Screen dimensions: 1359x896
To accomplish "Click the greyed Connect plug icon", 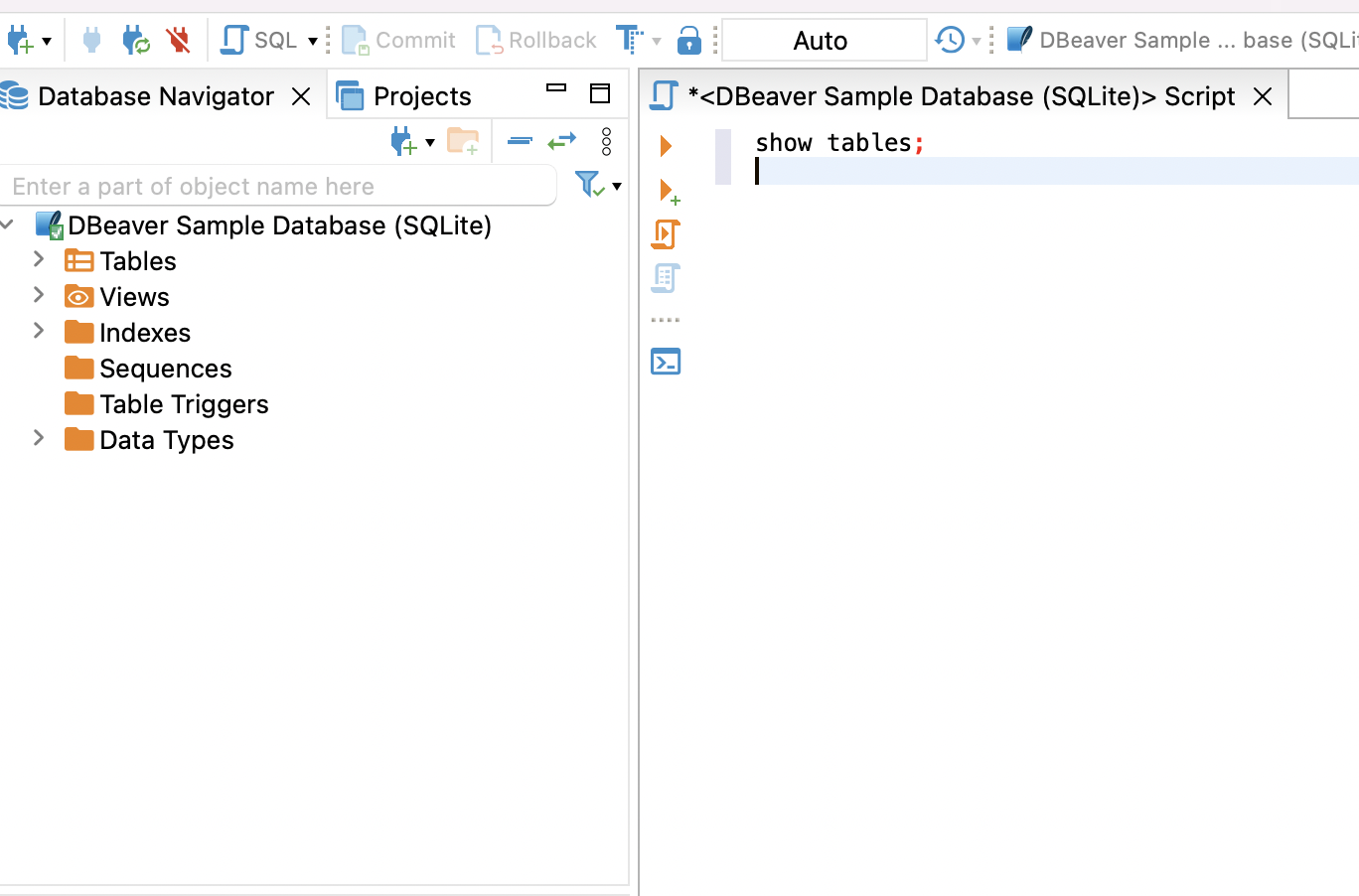I will 91,41.
